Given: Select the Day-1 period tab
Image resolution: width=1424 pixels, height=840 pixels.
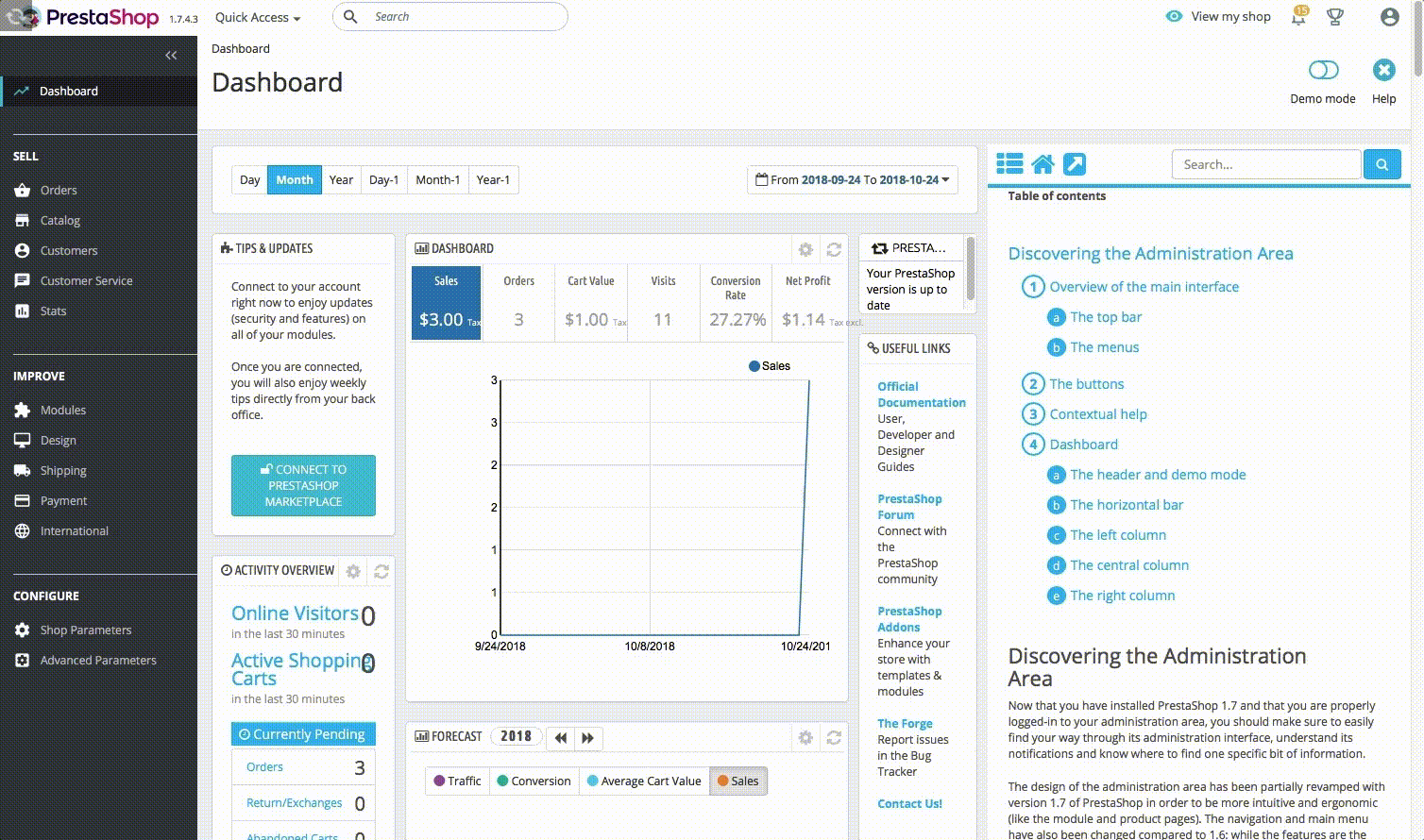Looking at the screenshot, I should 383,179.
